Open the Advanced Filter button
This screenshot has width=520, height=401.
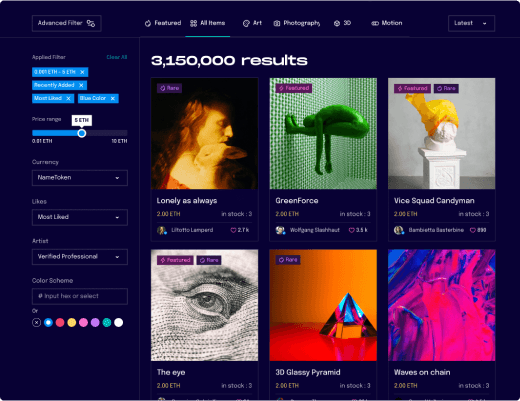[x=66, y=23]
